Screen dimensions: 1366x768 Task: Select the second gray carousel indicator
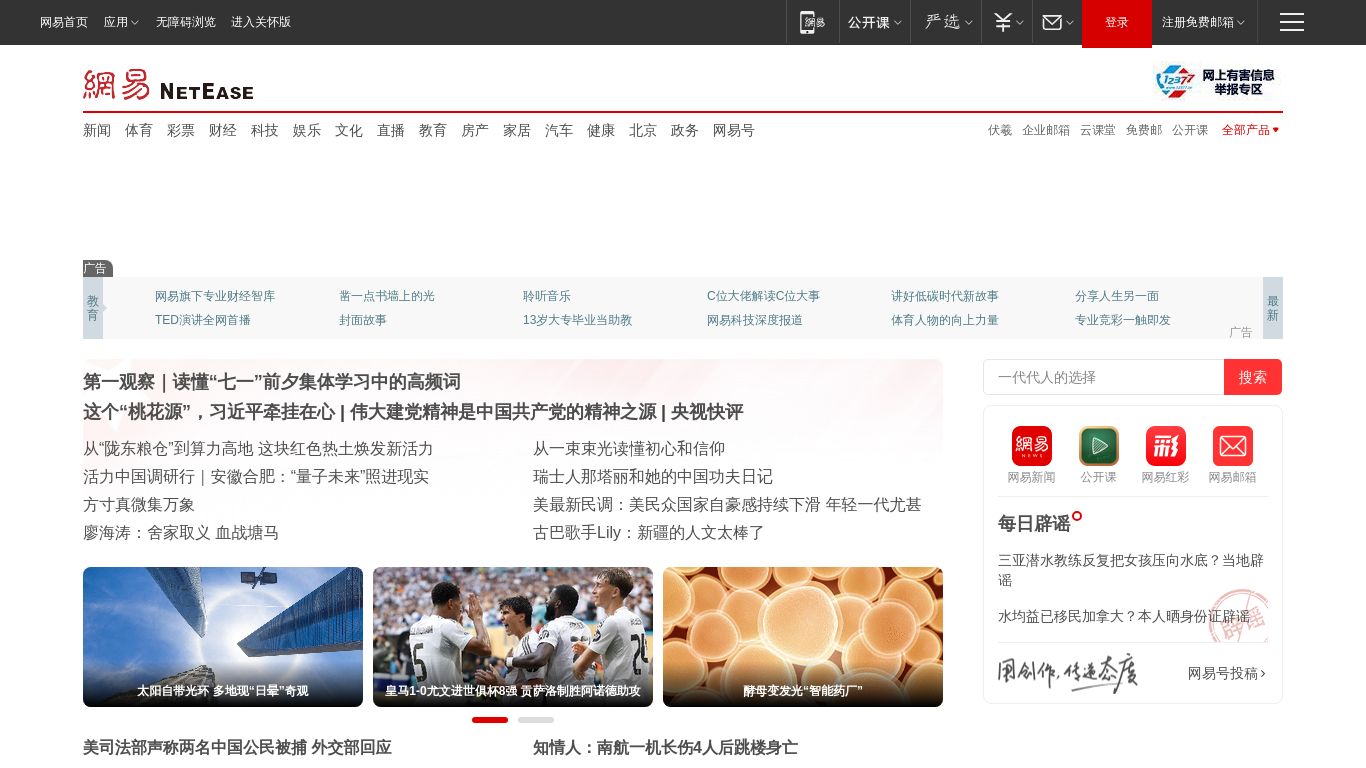[x=536, y=720]
